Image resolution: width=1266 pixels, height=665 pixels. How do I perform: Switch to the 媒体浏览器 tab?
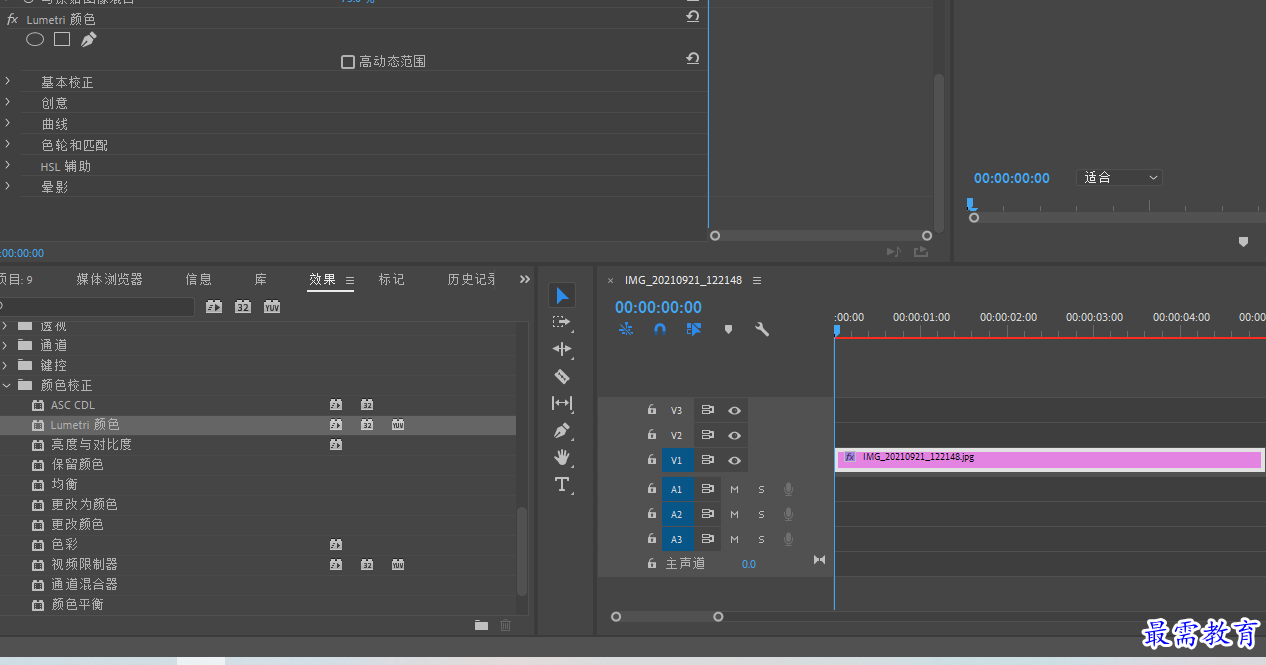coord(109,279)
